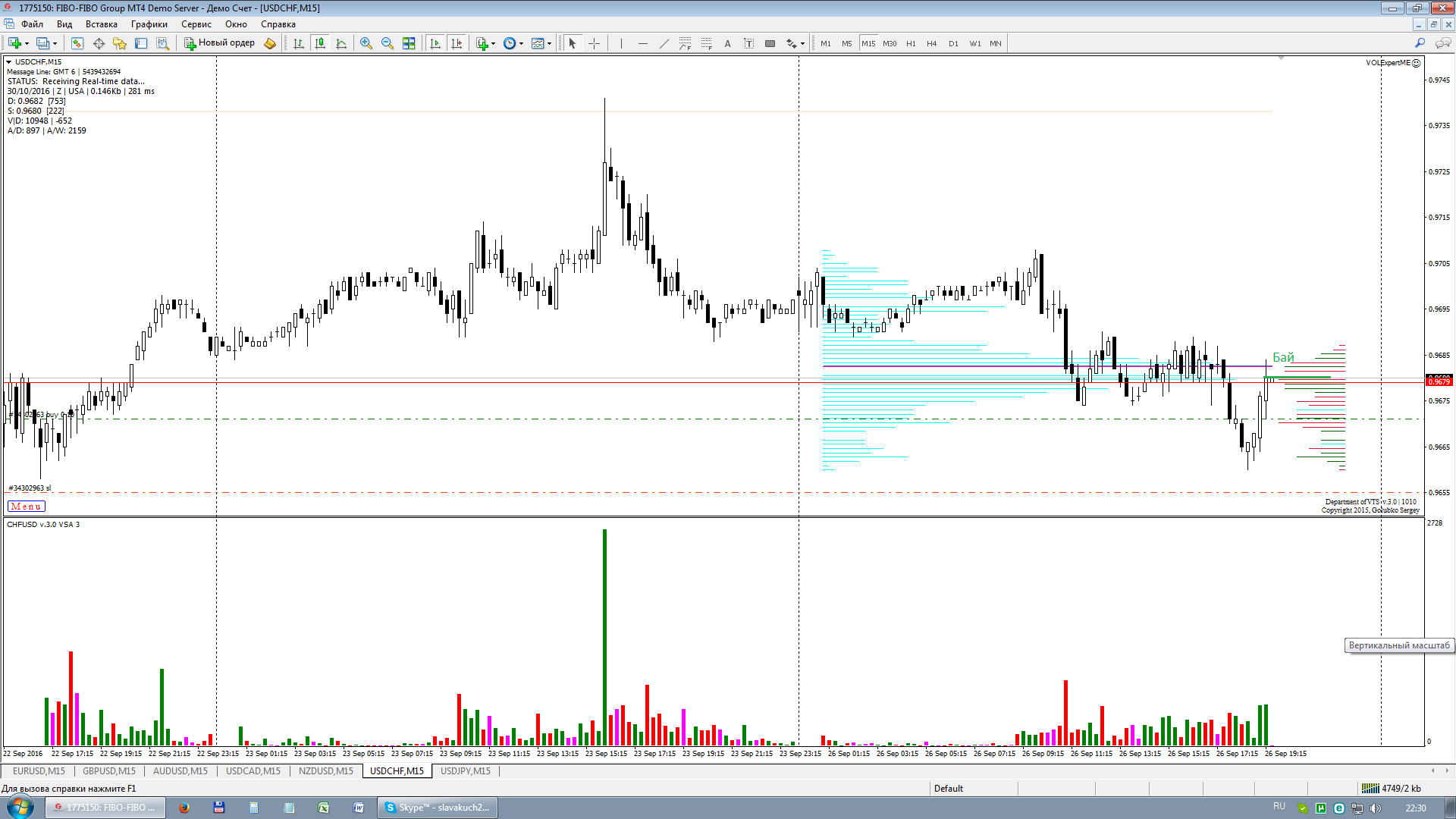Switch to the EURUSD,M15 chart tab
1456x819 pixels.
(x=39, y=770)
